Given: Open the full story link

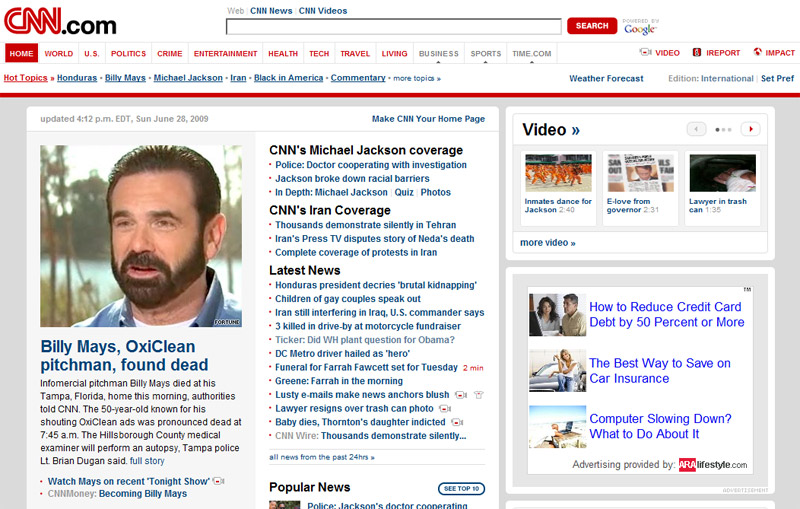Looking at the screenshot, I should 147,461.
